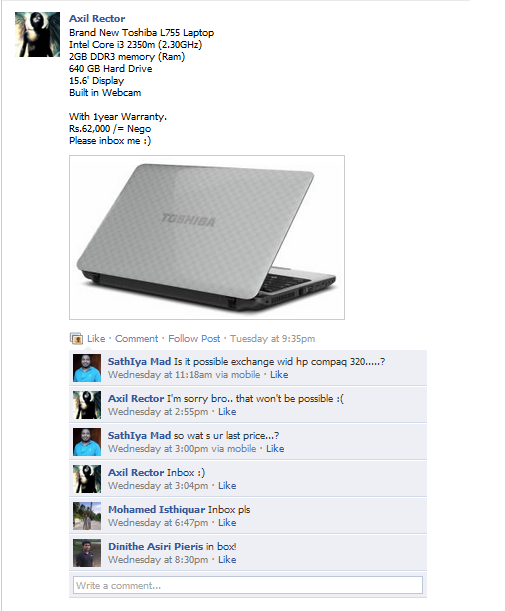Open SathIya Mad's avatar on exchange comment
505x611 pixels.
point(87,368)
